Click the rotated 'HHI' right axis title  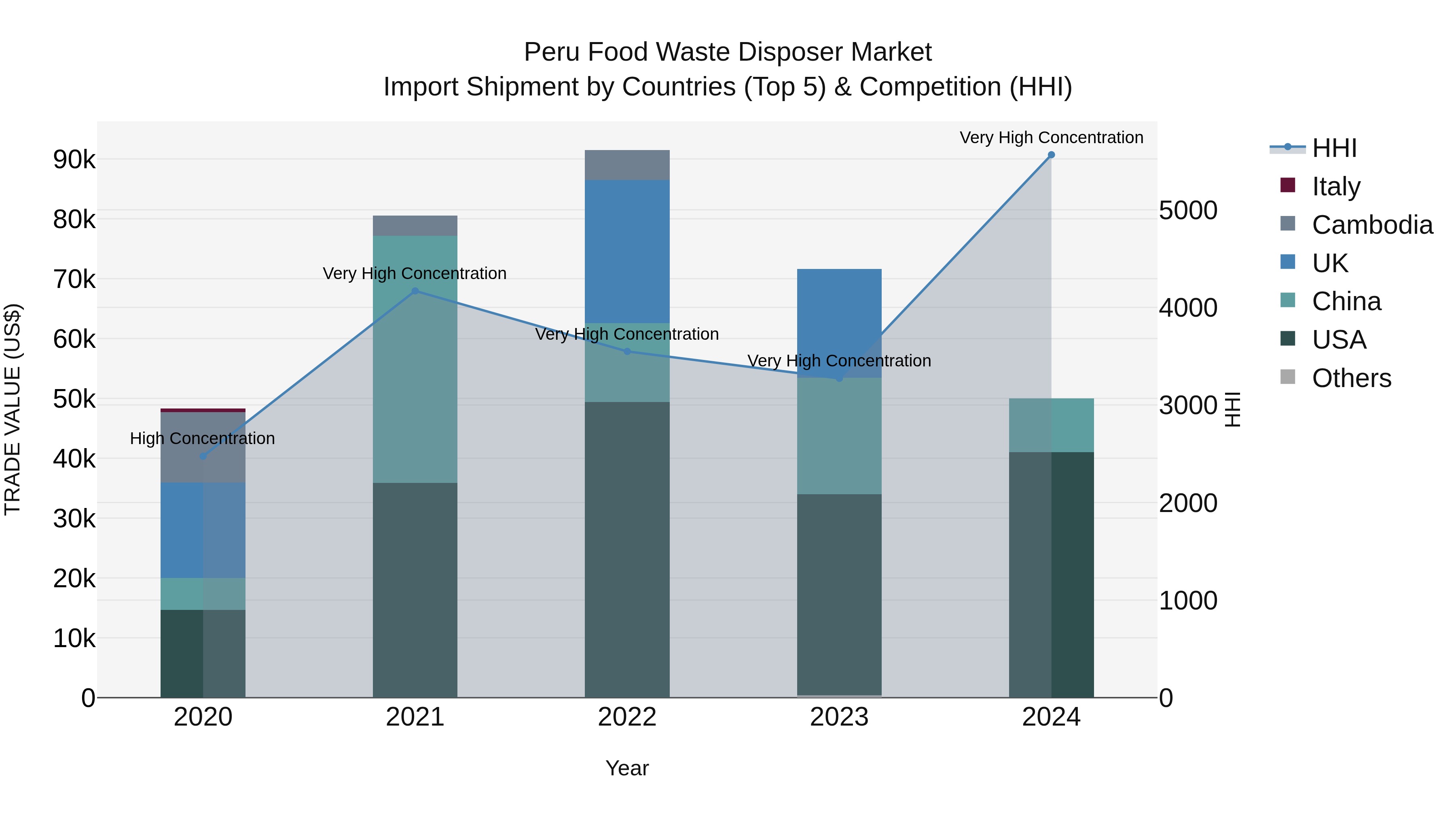(1232, 409)
